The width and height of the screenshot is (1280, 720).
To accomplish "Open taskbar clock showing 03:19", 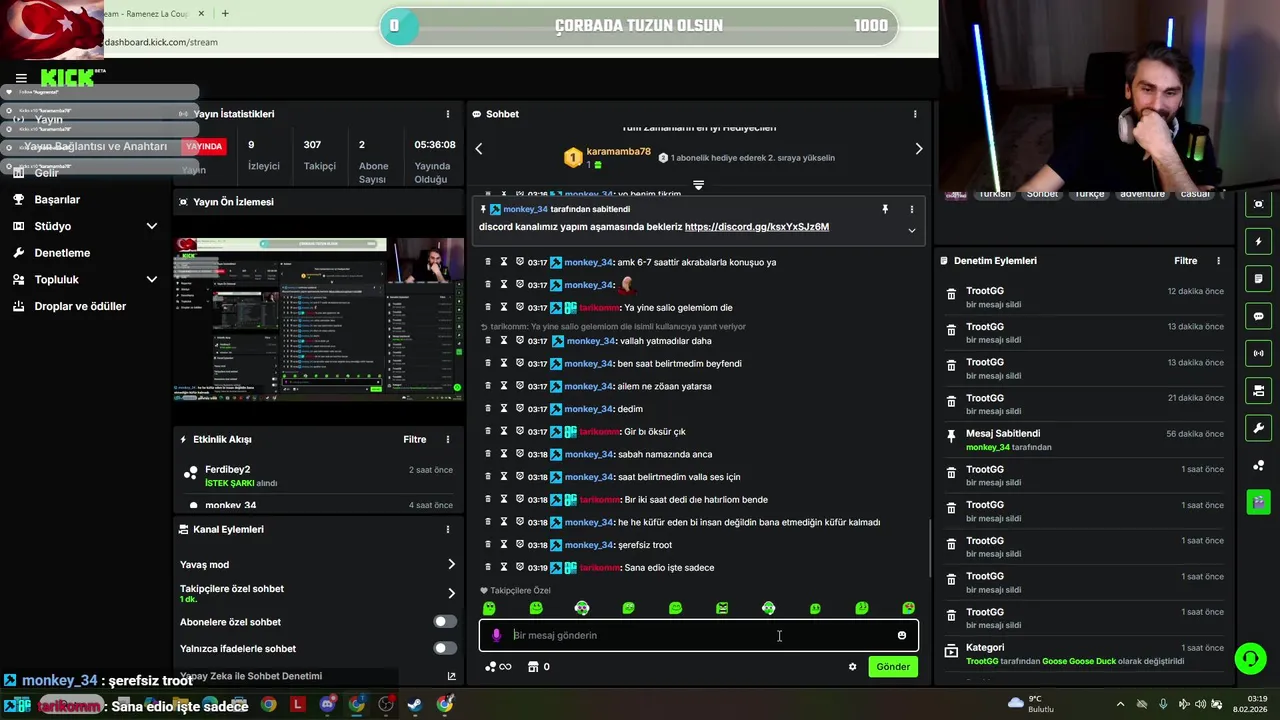I will tap(1249, 704).
